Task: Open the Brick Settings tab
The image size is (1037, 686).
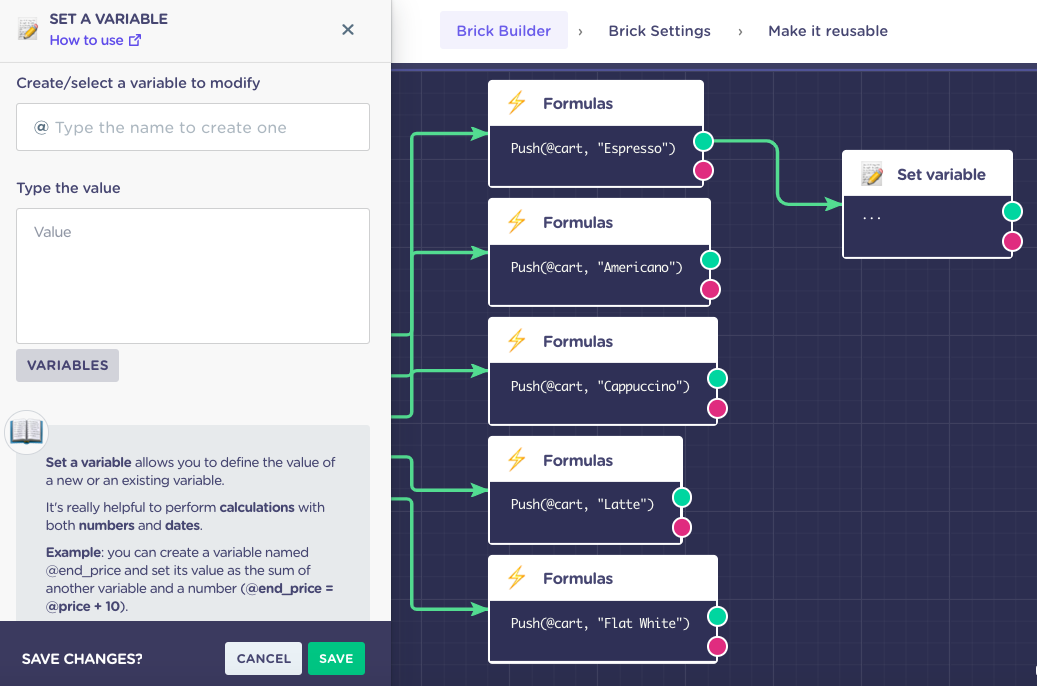Action: 659,31
